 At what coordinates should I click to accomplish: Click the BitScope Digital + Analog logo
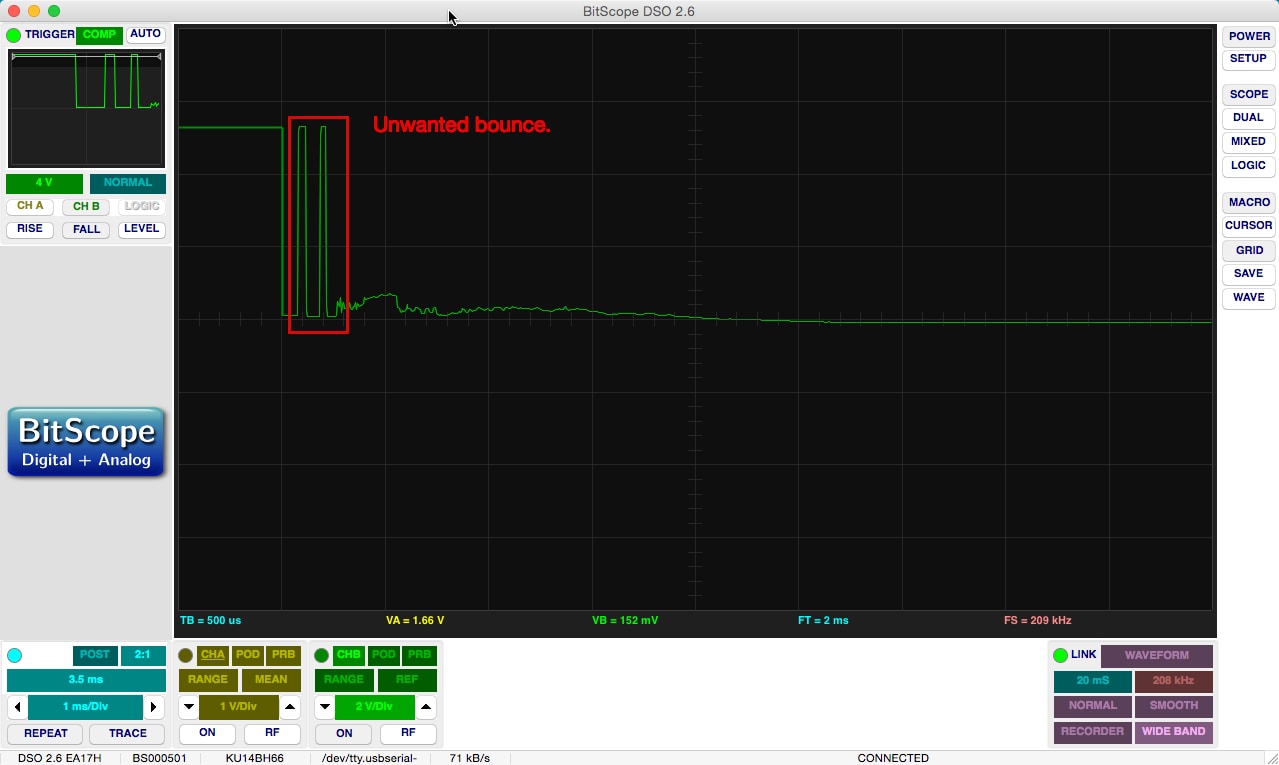[x=86, y=442]
